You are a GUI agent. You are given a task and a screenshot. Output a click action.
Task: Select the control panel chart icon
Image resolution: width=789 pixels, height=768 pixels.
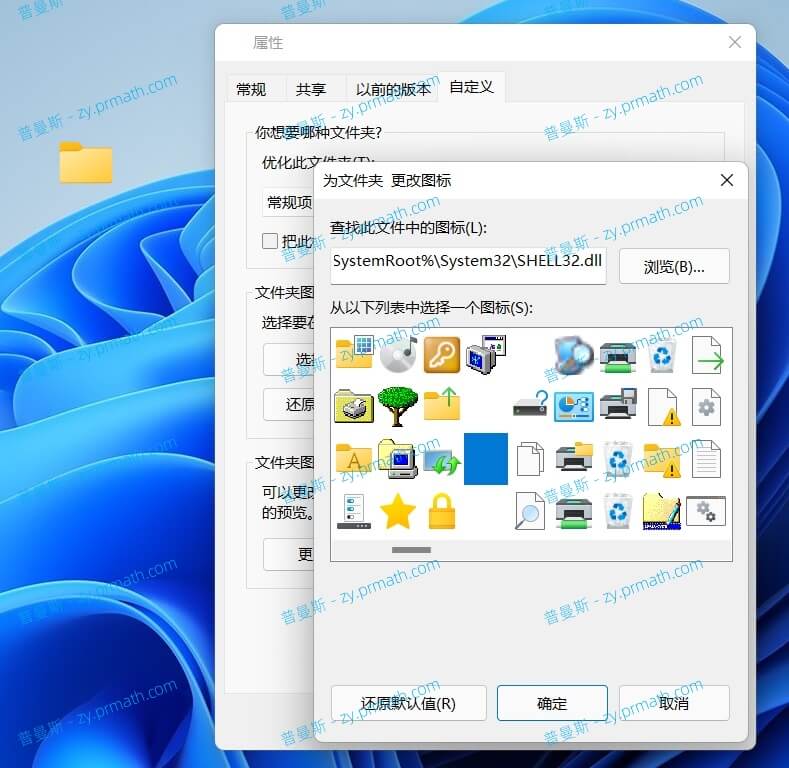click(574, 406)
